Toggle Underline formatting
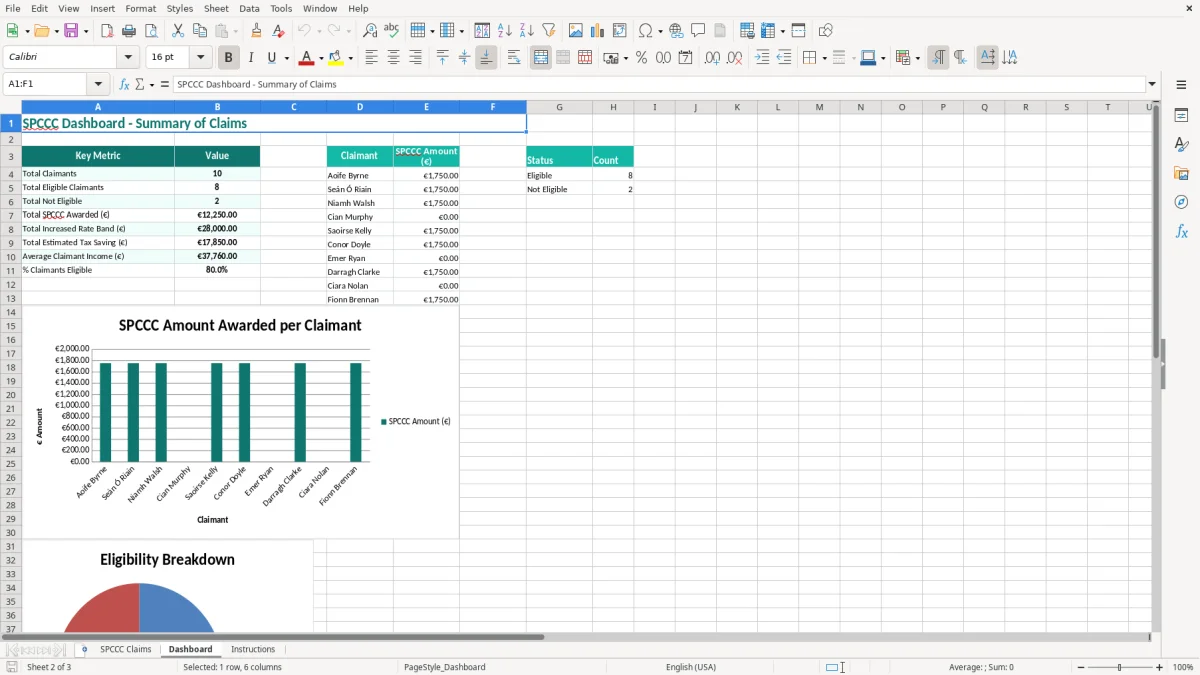Image resolution: width=1200 pixels, height=675 pixels. click(x=270, y=58)
